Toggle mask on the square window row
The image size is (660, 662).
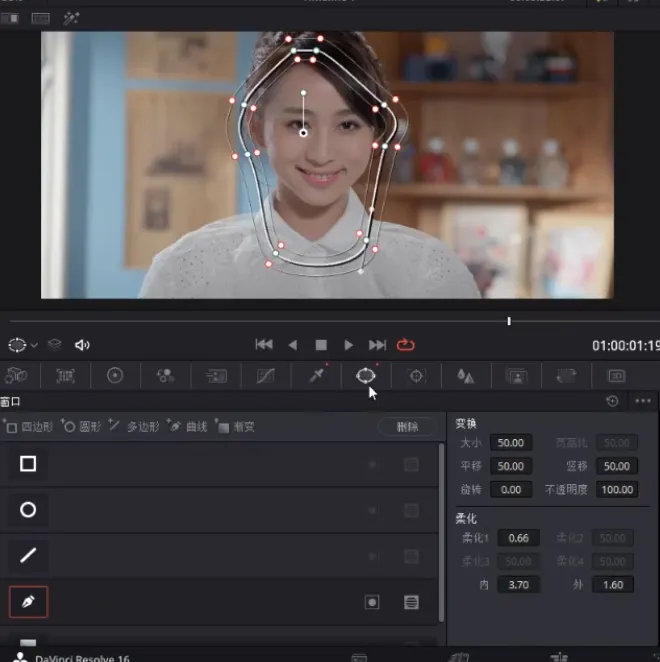(411, 464)
